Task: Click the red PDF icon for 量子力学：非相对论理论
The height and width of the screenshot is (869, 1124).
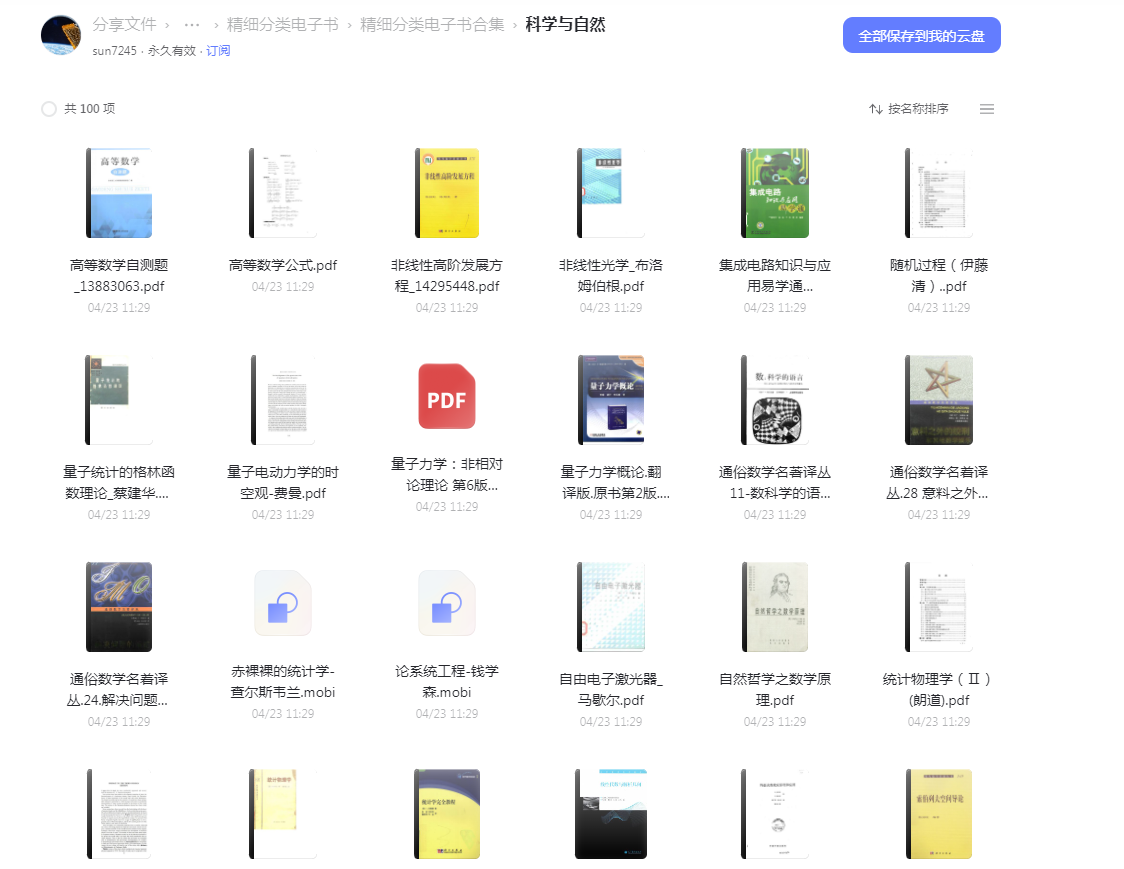Action: (447, 396)
